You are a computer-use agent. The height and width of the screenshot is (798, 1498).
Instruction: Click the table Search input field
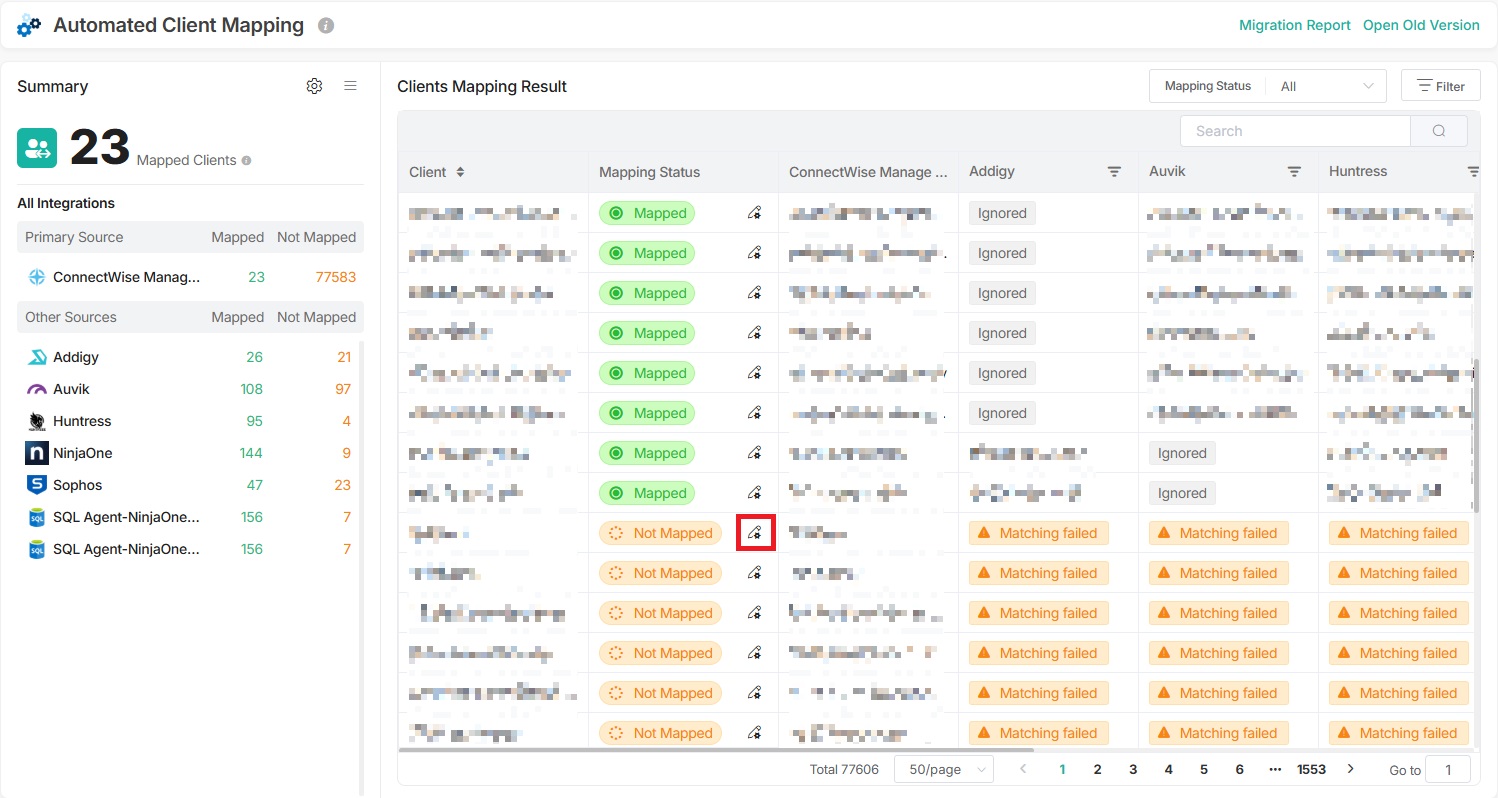(x=1294, y=131)
